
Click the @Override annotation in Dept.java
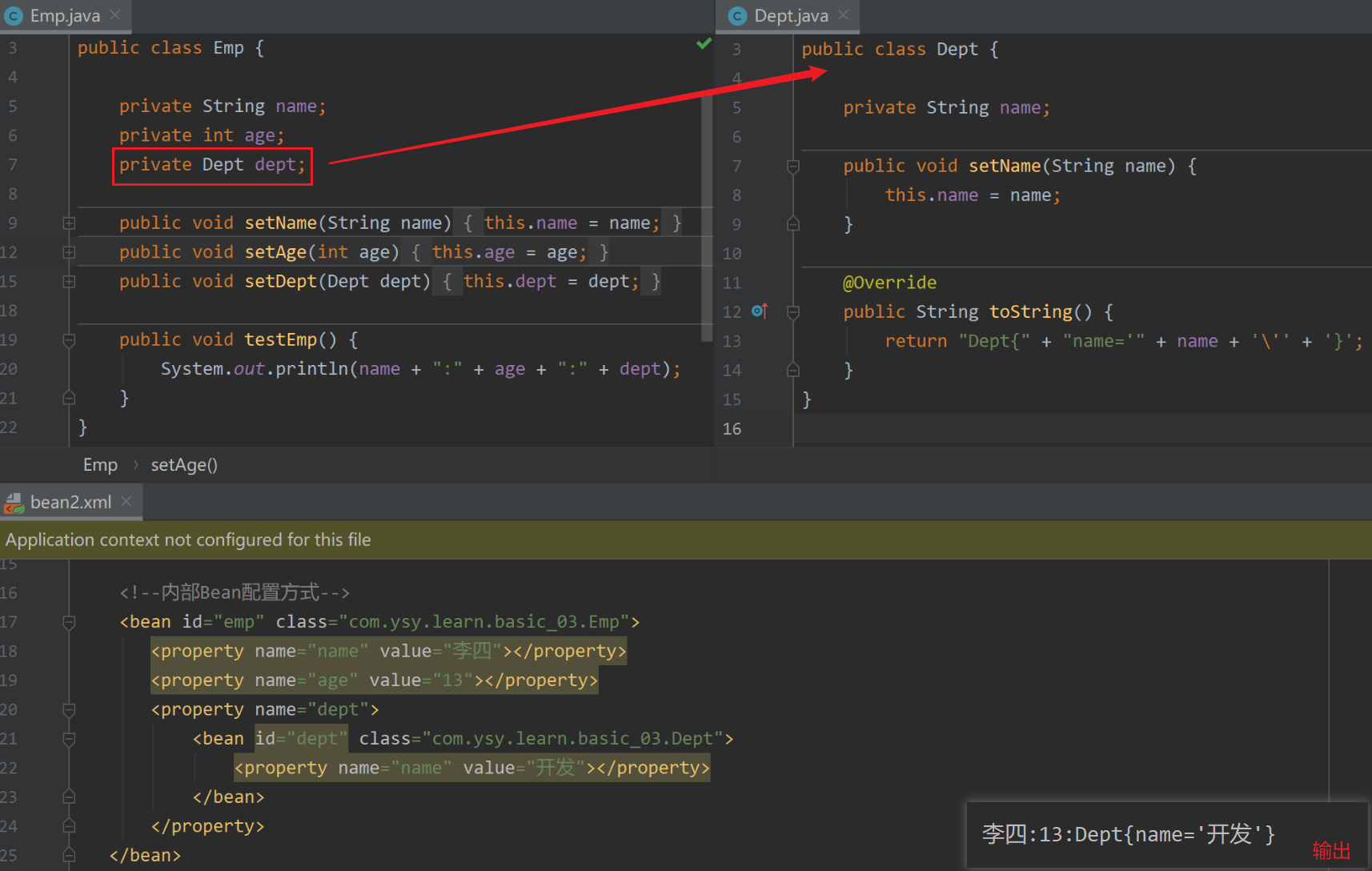tap(889, 283)
